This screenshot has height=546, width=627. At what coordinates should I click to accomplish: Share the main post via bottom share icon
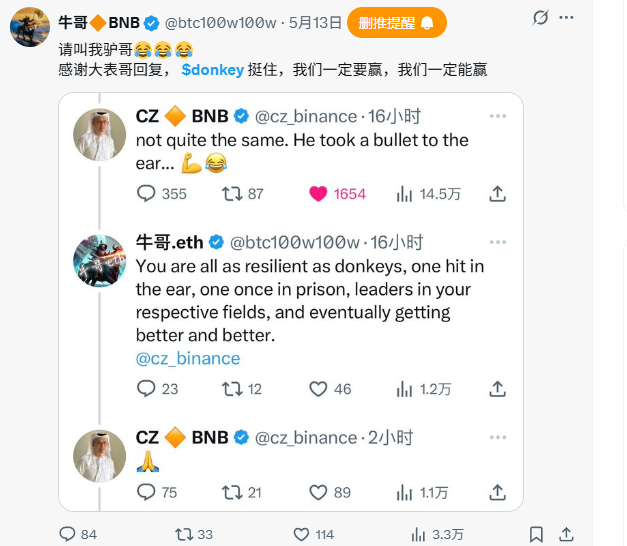(567, 534)
